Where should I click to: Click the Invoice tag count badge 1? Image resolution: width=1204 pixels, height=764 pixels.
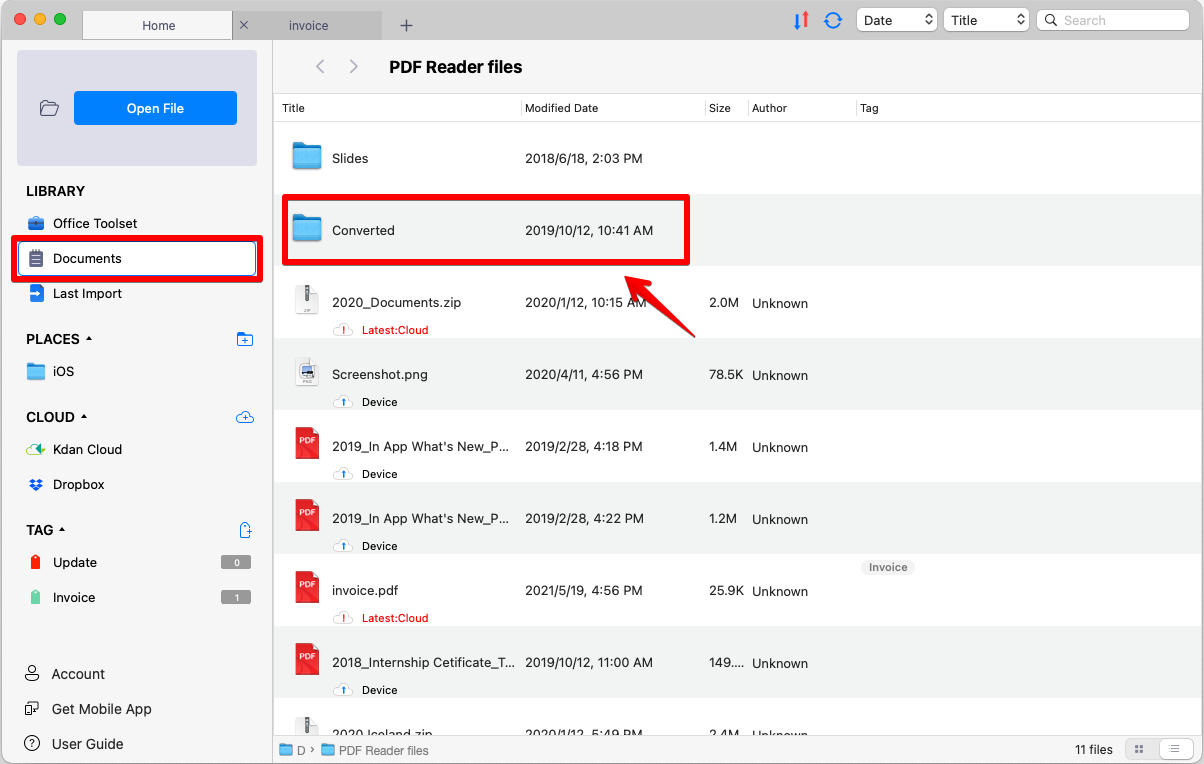coord(236,597)
